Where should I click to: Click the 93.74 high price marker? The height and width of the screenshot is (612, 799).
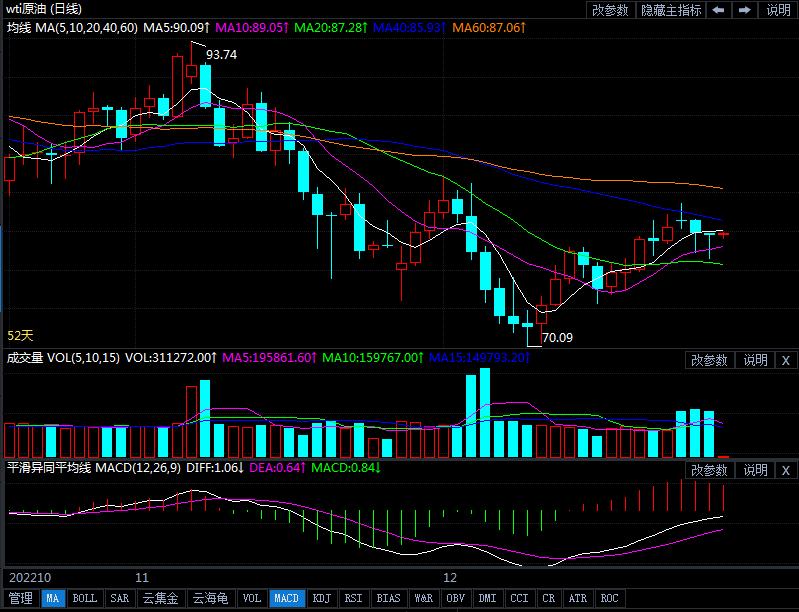coord(221,55)
